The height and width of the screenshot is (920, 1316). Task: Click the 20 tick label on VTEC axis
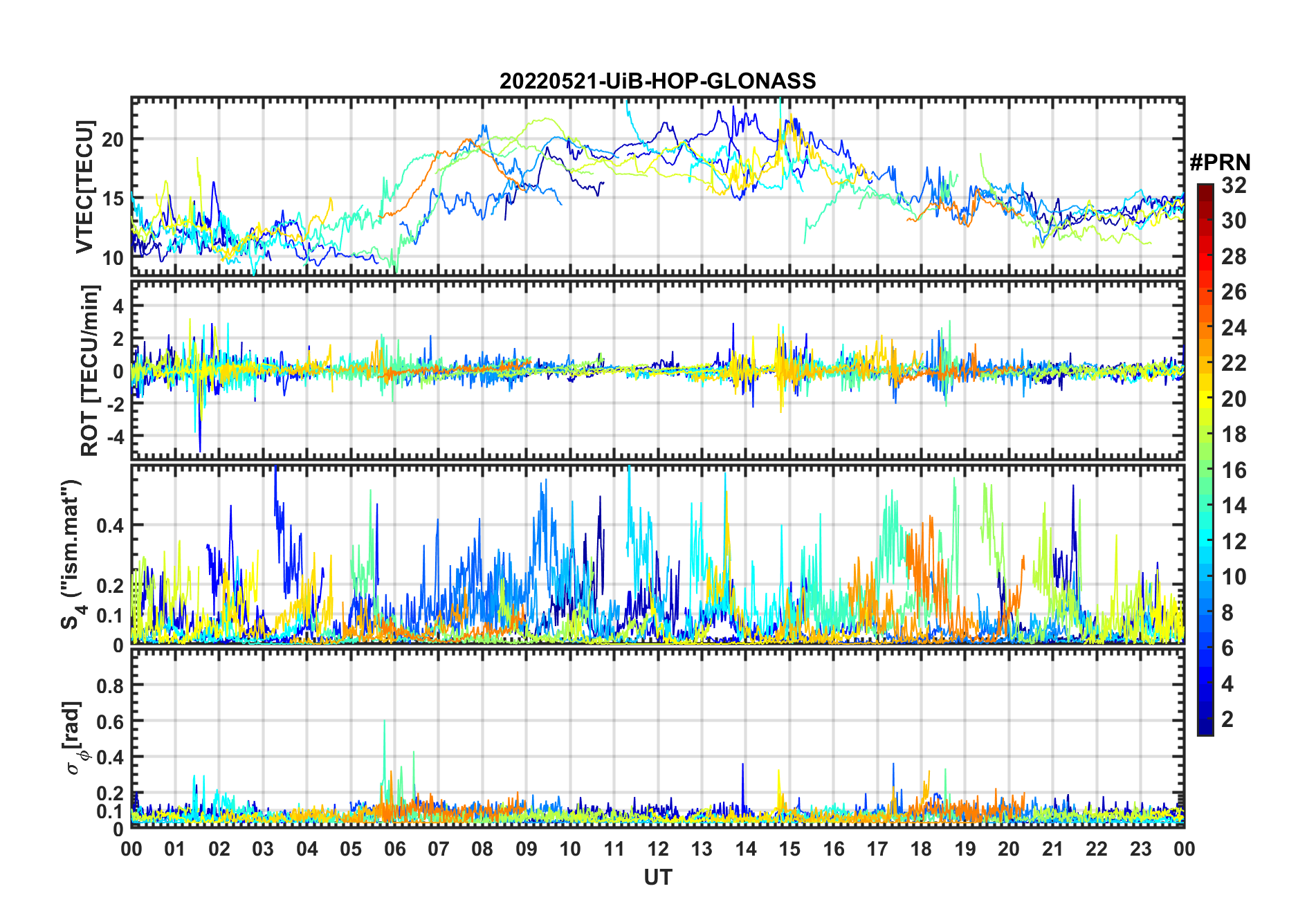click(113, 139)
